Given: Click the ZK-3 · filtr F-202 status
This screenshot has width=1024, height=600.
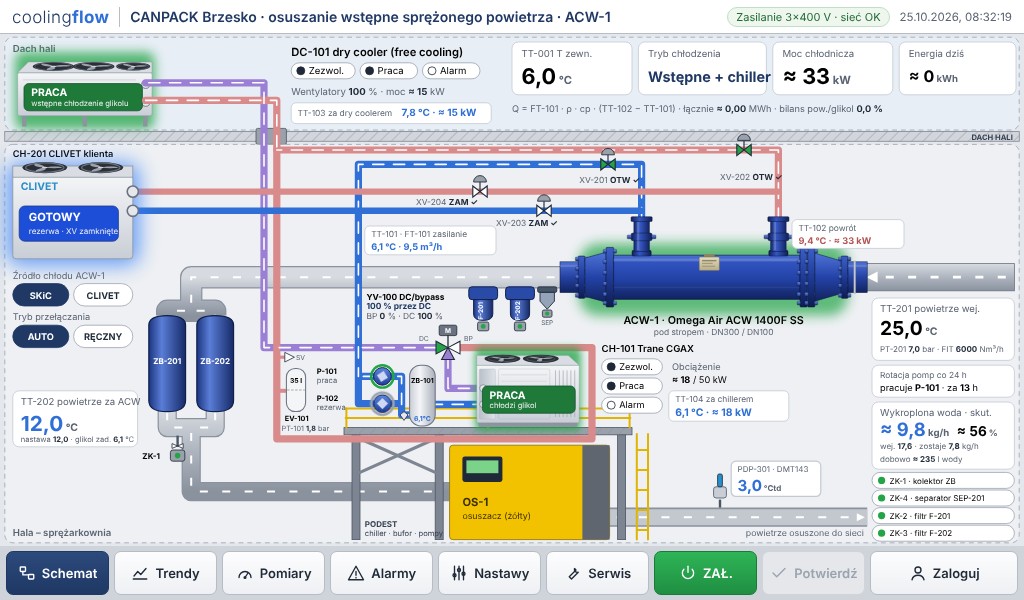Looking at the screenshot, I should 942,533.
